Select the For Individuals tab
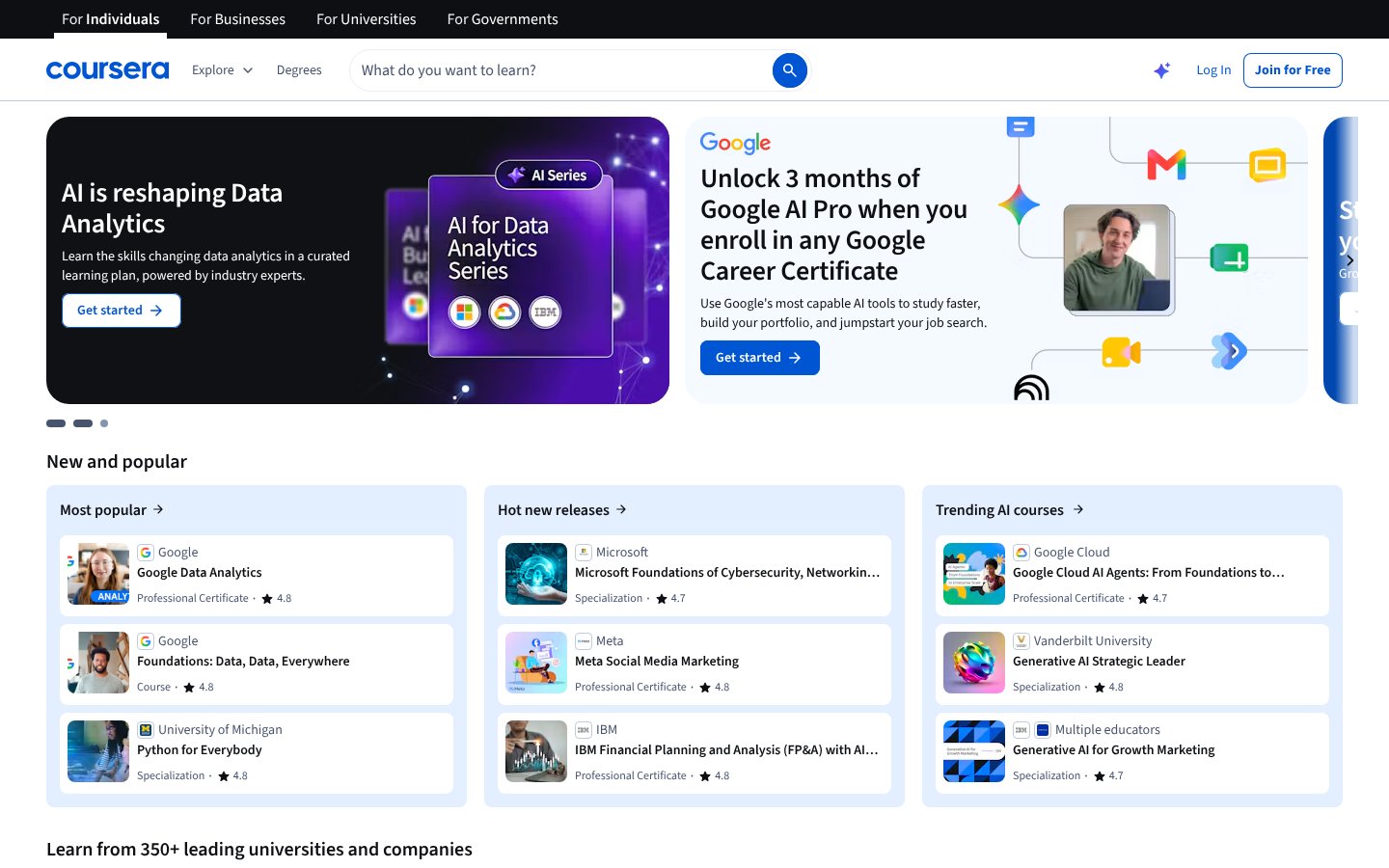Screen dimensions: 1389x868 click(x=110, y=19)
